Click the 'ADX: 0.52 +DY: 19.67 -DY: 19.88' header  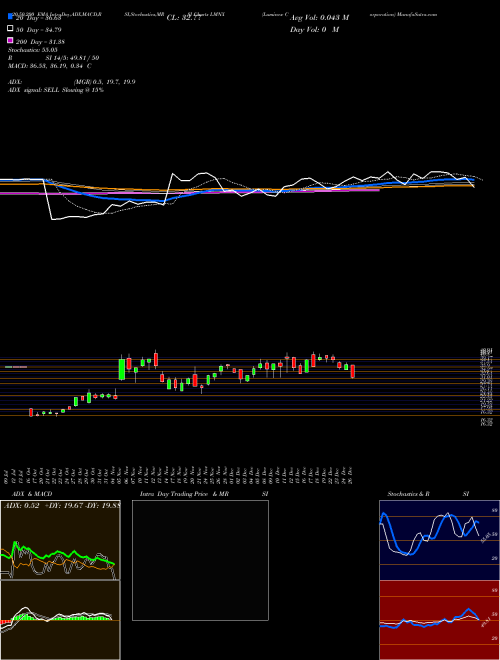62,506
